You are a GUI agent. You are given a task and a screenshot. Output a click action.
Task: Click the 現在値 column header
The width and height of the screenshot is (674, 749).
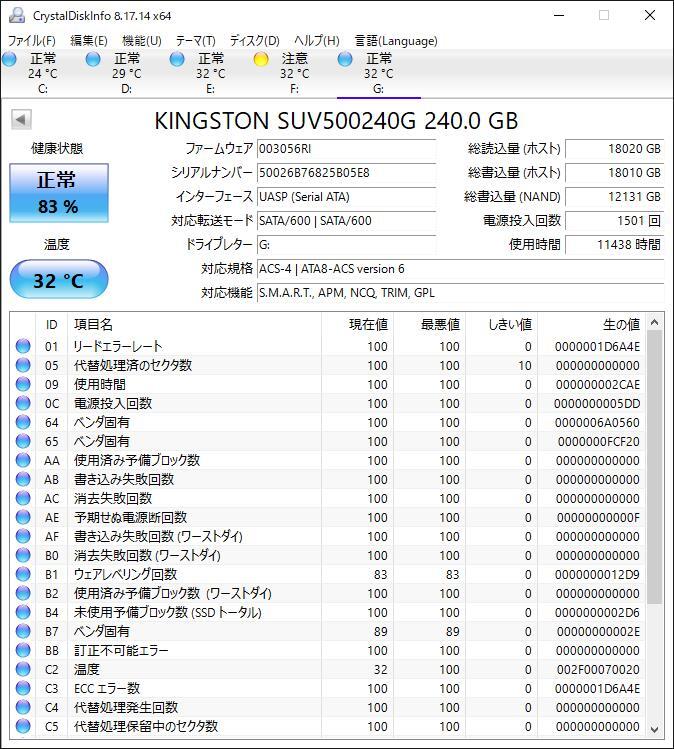[358, 325]
